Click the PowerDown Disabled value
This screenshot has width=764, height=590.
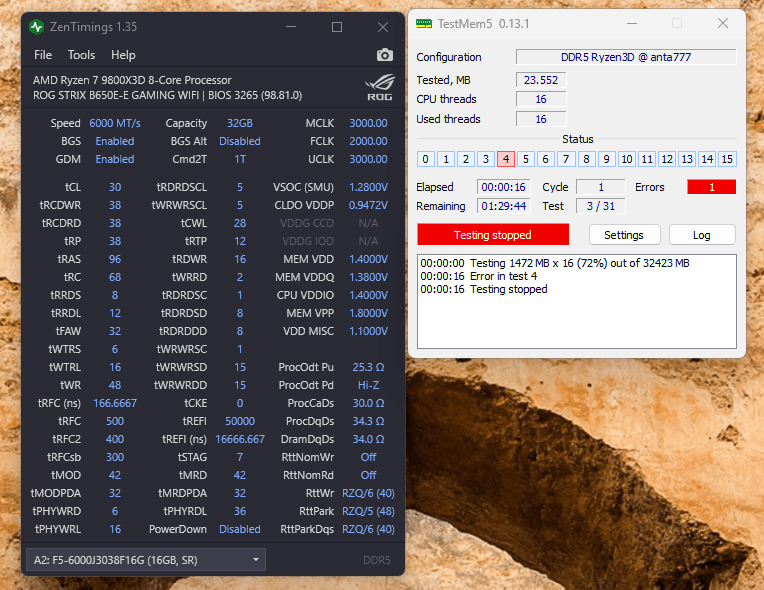(240, 530)
